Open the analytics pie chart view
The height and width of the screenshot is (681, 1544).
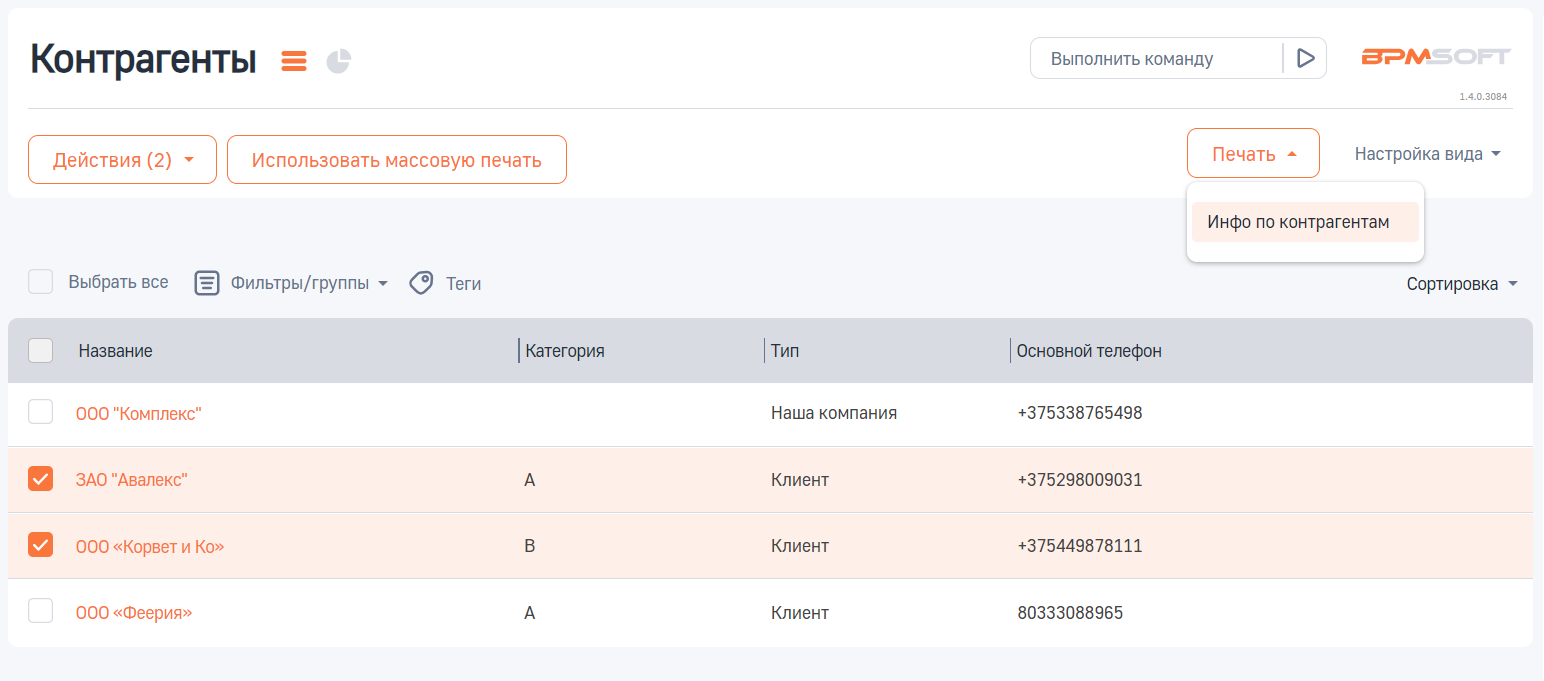[339, 61]
